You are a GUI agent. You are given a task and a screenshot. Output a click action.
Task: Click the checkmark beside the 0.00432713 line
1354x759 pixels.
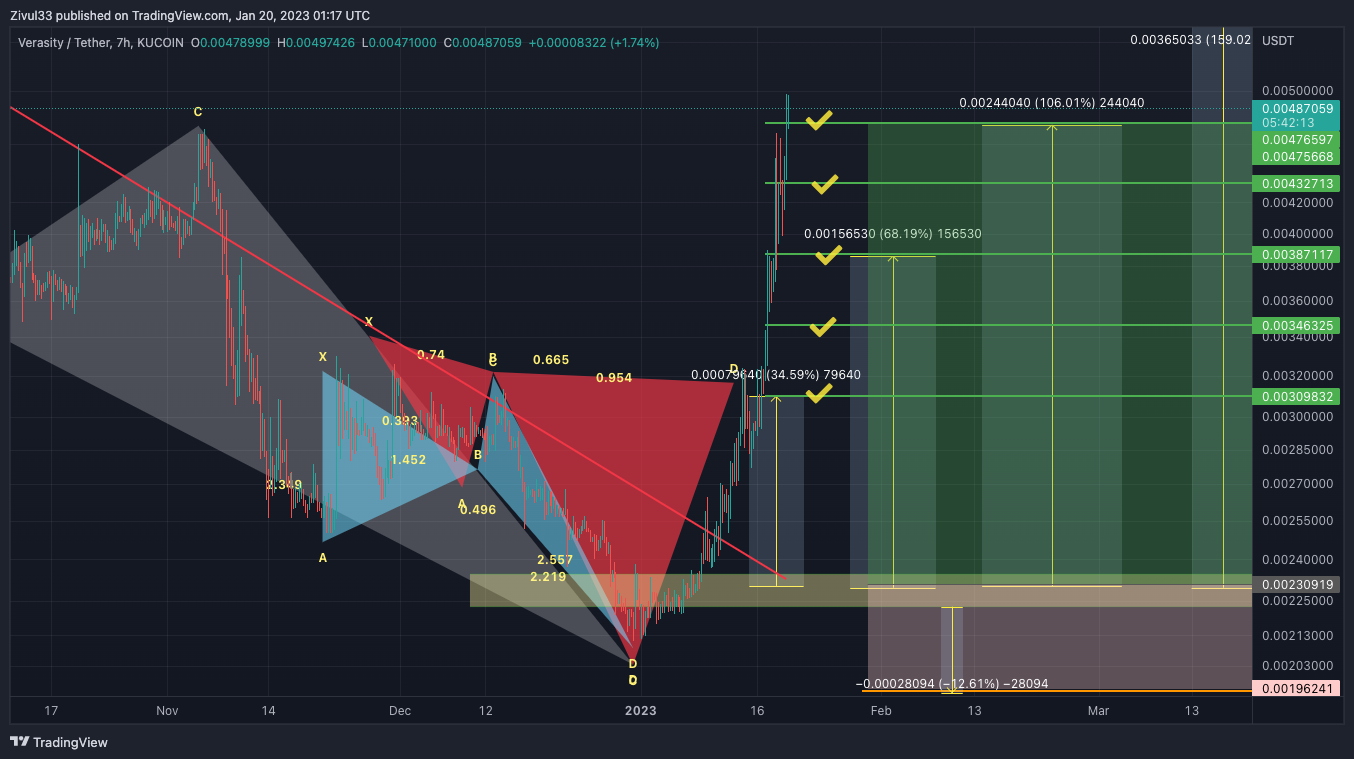[x=824, y=183]
